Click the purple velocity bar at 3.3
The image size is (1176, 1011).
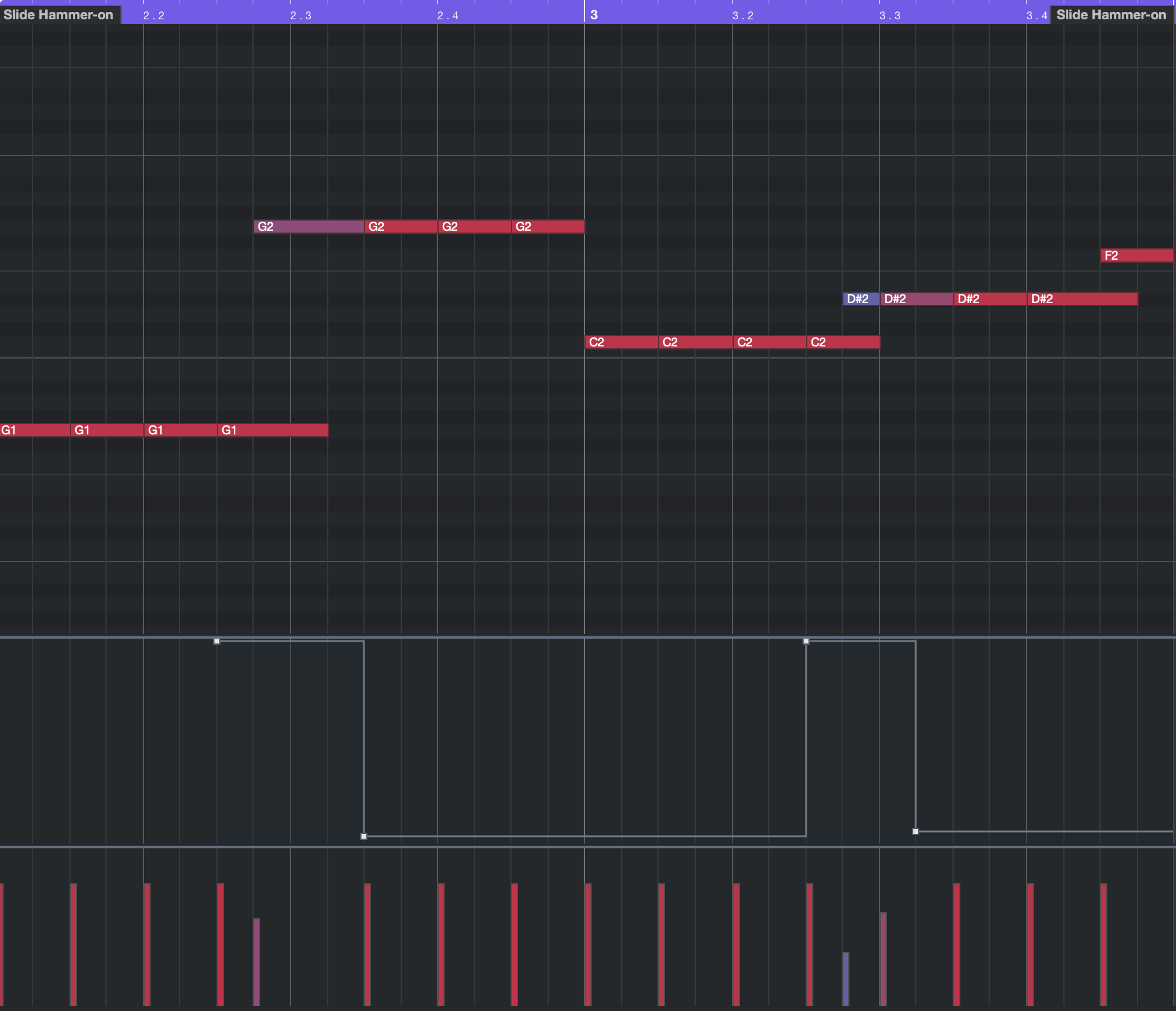[x=883, y=958]
